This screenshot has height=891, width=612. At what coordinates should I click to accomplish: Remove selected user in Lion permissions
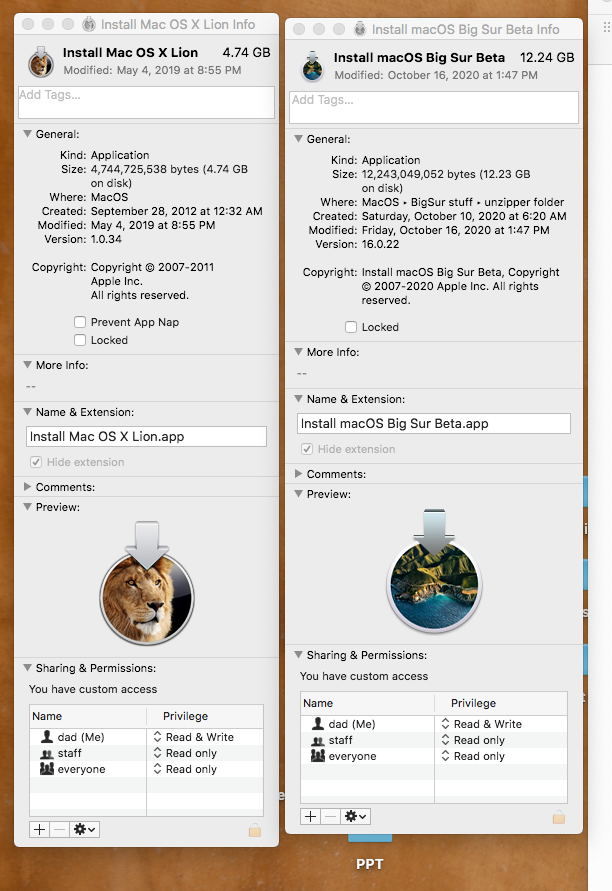pyautogui.click(x=59, y=830)
